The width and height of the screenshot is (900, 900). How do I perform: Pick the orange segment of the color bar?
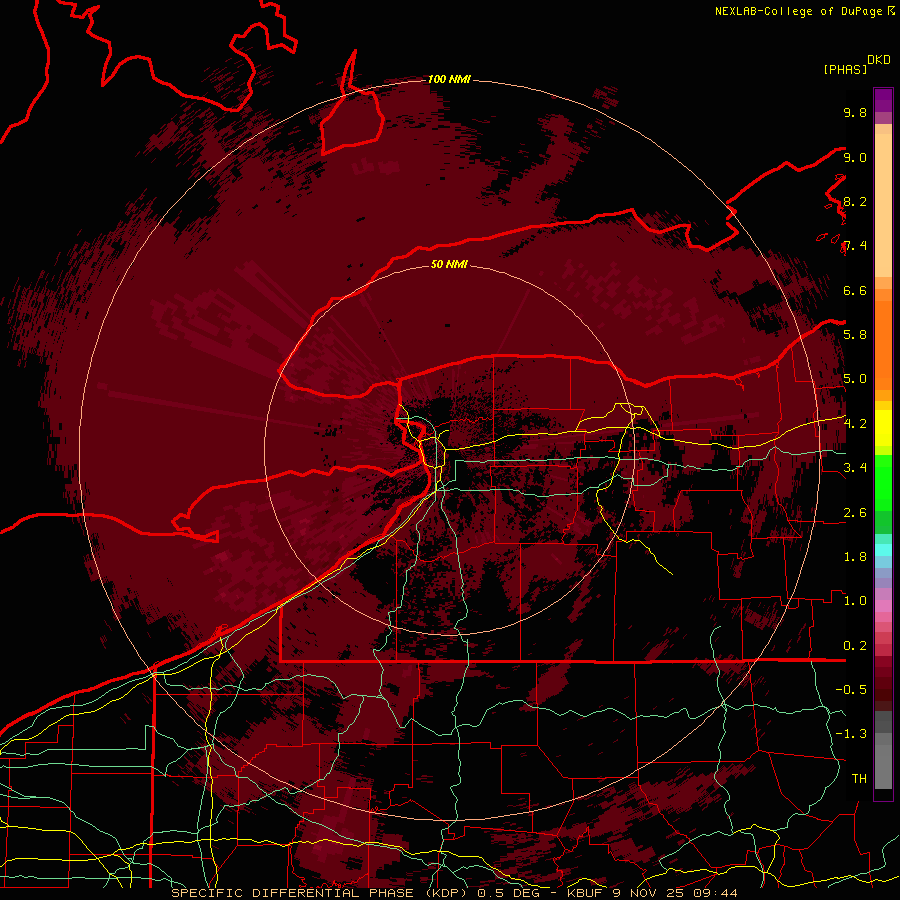tap(883, 346)
